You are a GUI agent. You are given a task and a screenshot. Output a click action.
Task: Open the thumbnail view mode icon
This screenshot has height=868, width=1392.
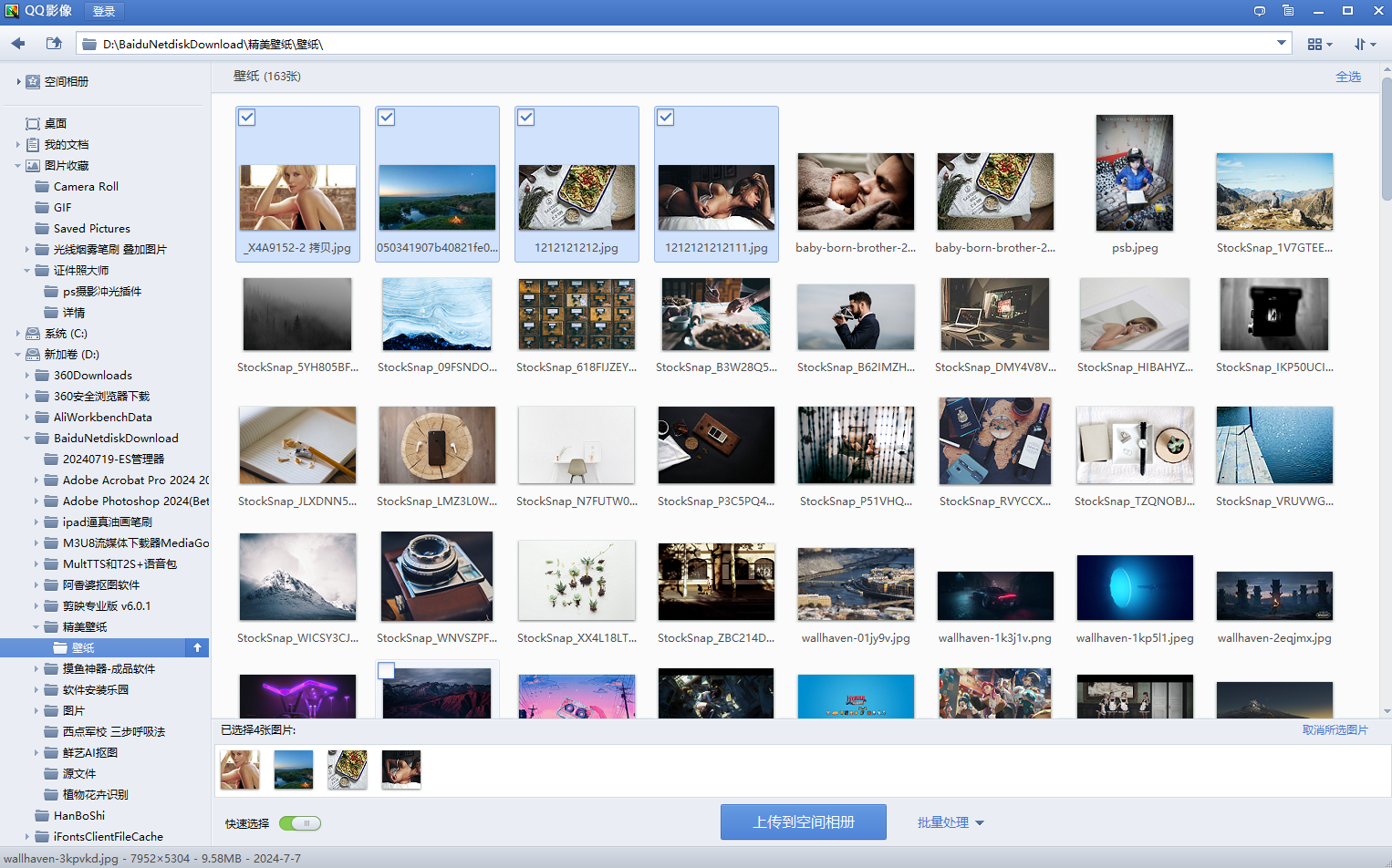pyautogui.click(x=1319, y=44)
